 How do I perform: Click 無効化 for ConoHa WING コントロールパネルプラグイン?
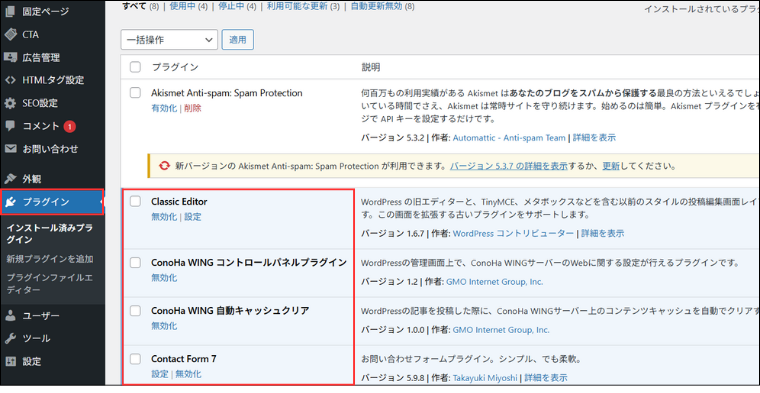(x=164, y=278)
